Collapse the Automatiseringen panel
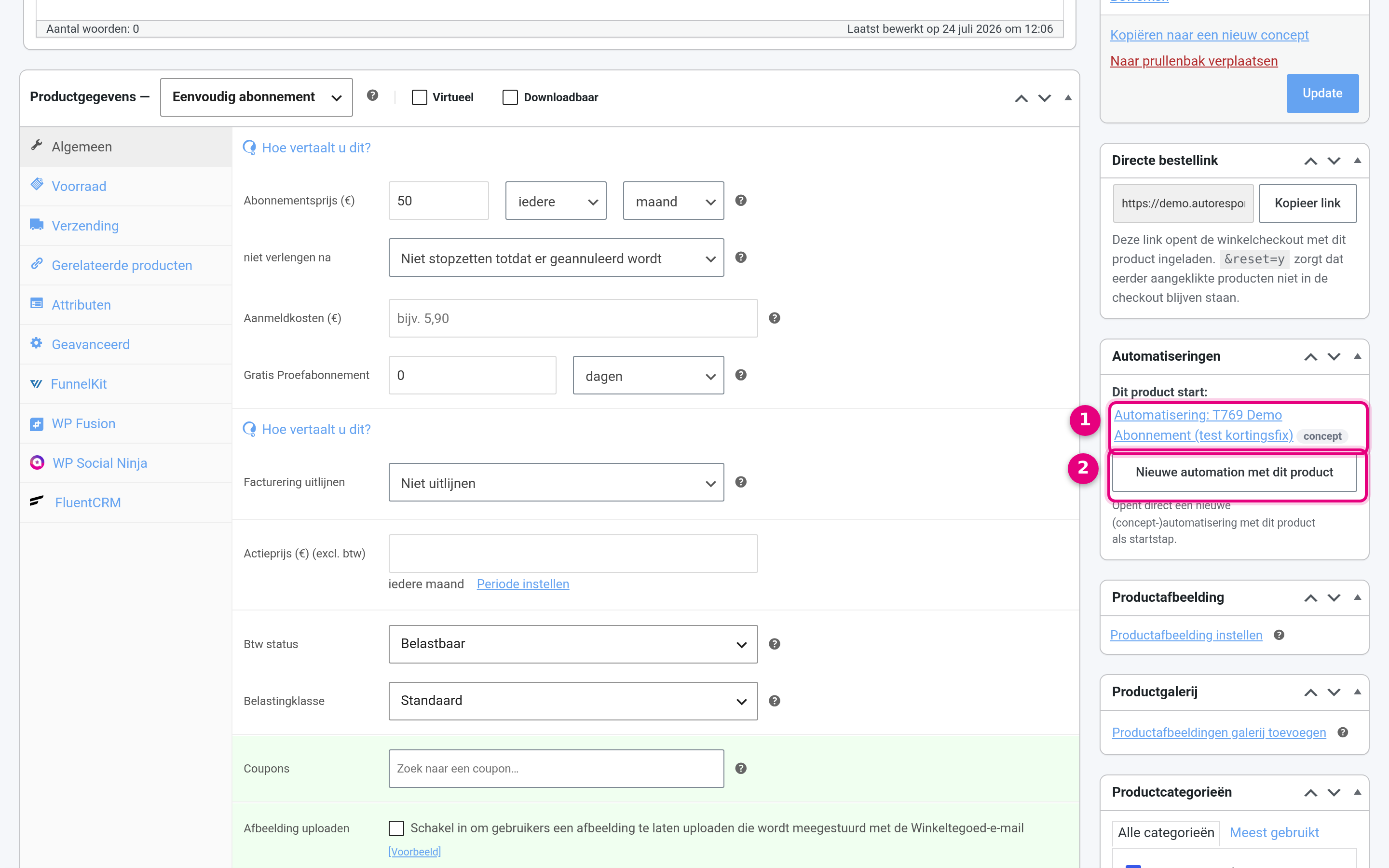Screen dimensions: 1389x868 (1358, 356)
